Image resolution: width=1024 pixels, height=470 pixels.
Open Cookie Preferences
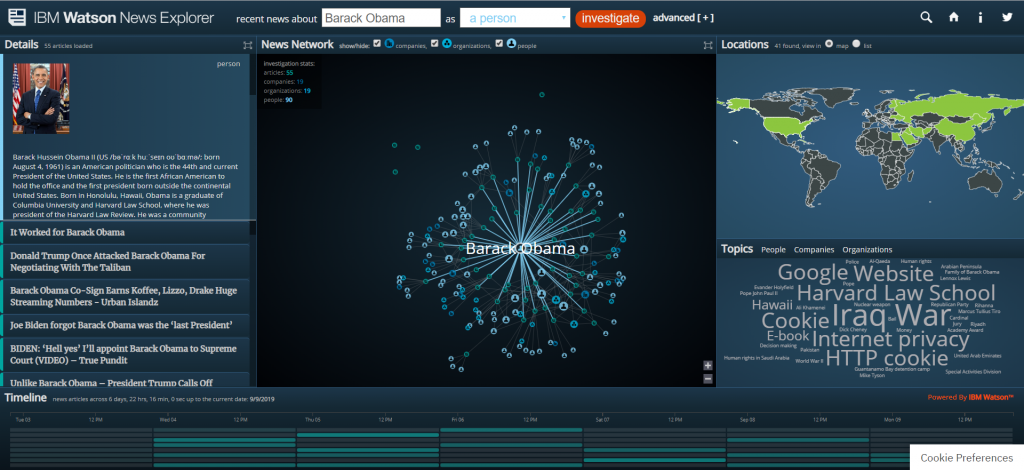[x=966, y=457]
